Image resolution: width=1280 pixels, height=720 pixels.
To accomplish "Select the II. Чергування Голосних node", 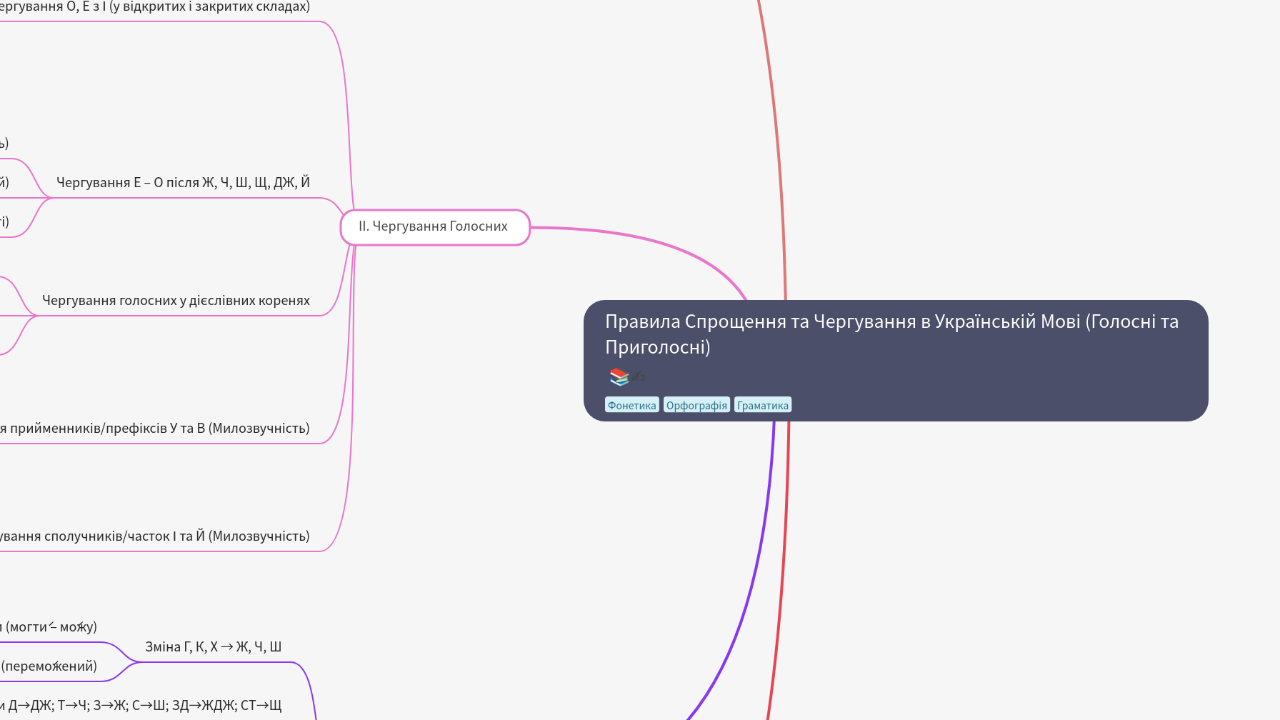I will click(x=433, y=227).
